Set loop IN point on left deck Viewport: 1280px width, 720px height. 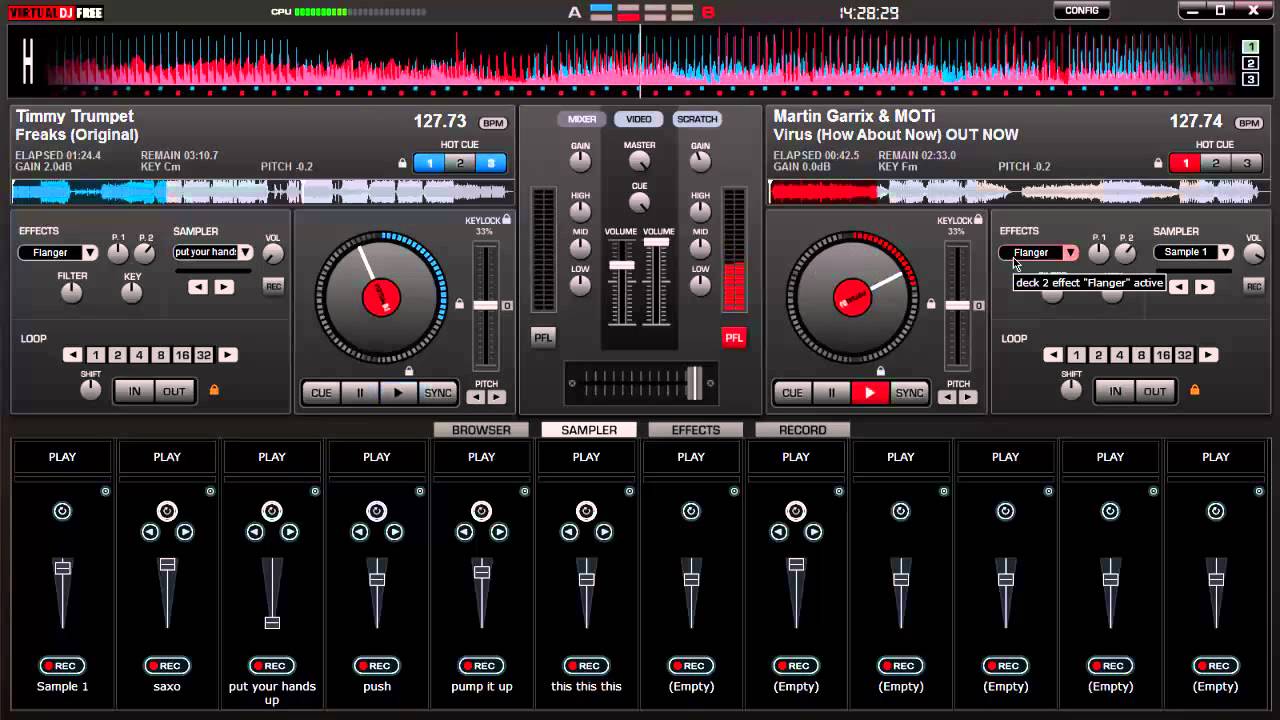pyautogui.click(x=135, y=391)
